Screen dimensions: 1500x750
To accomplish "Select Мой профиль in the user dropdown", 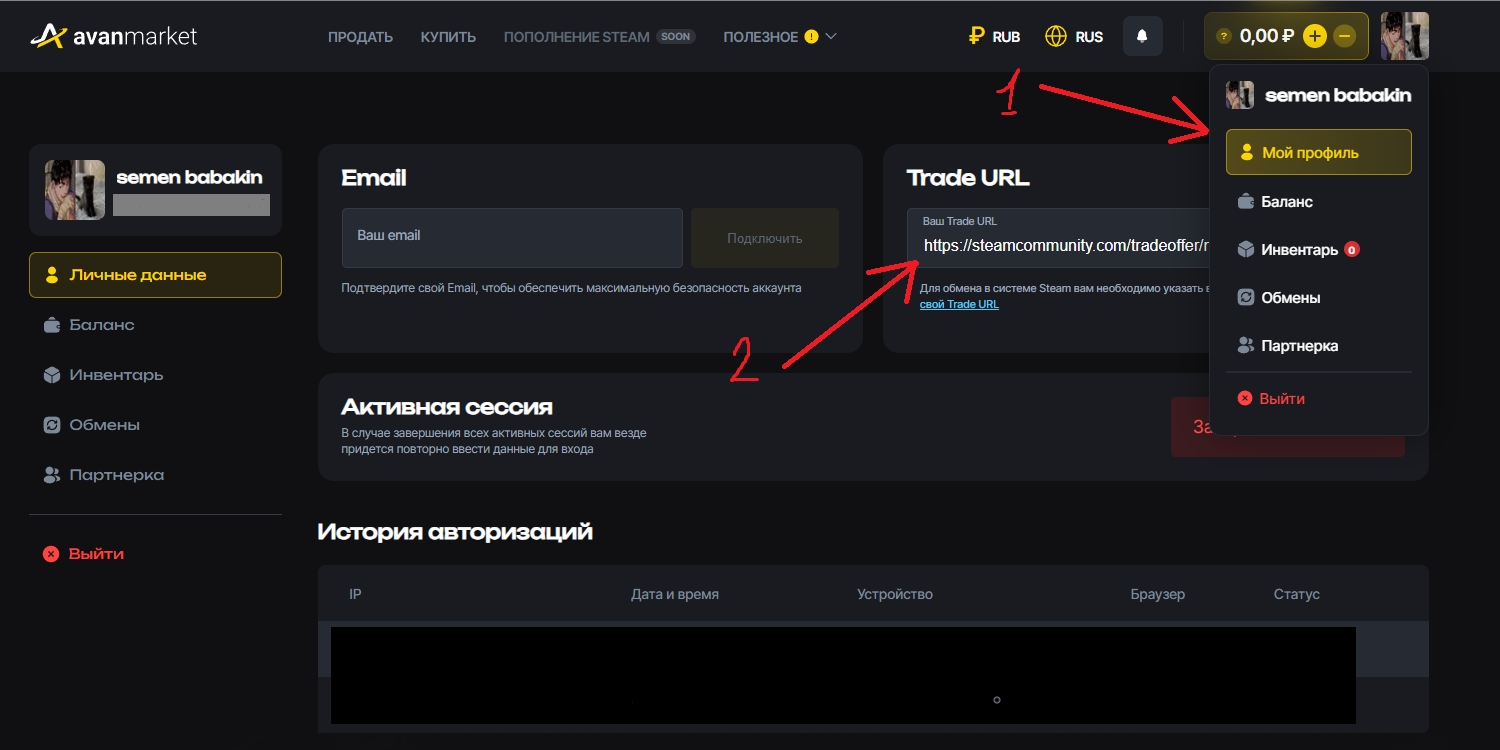I will pyautogui.click(x=1318, y=153).
